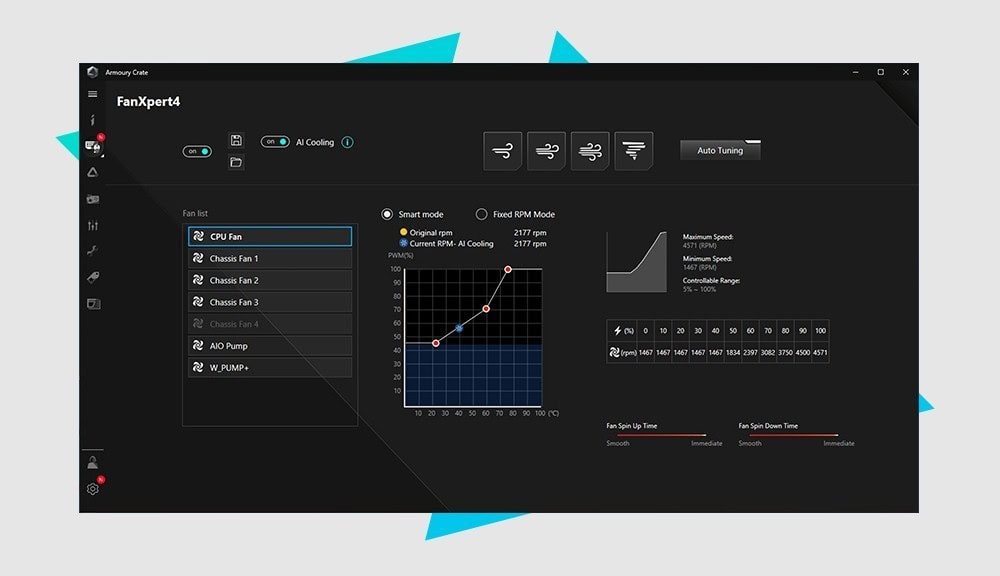Click the 3082 rpm table cell
Image resolution: width=1000 pixels, height=576 pixels.
coord(768,352)
